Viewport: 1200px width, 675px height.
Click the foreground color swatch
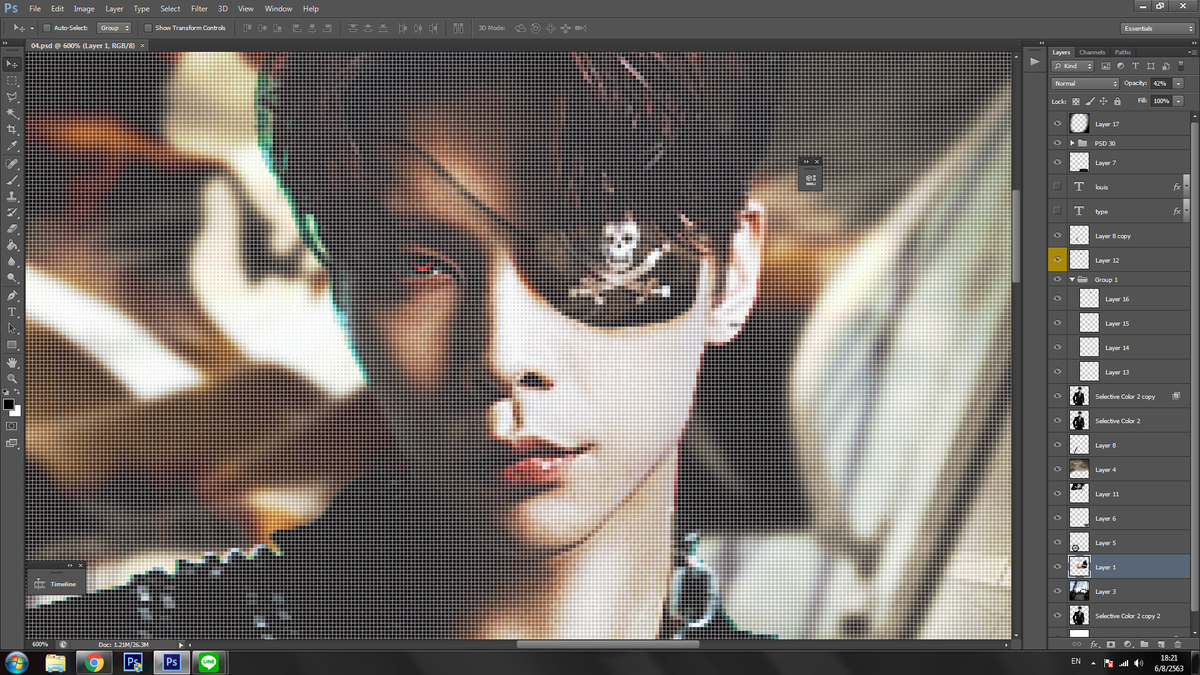(9, 403)
